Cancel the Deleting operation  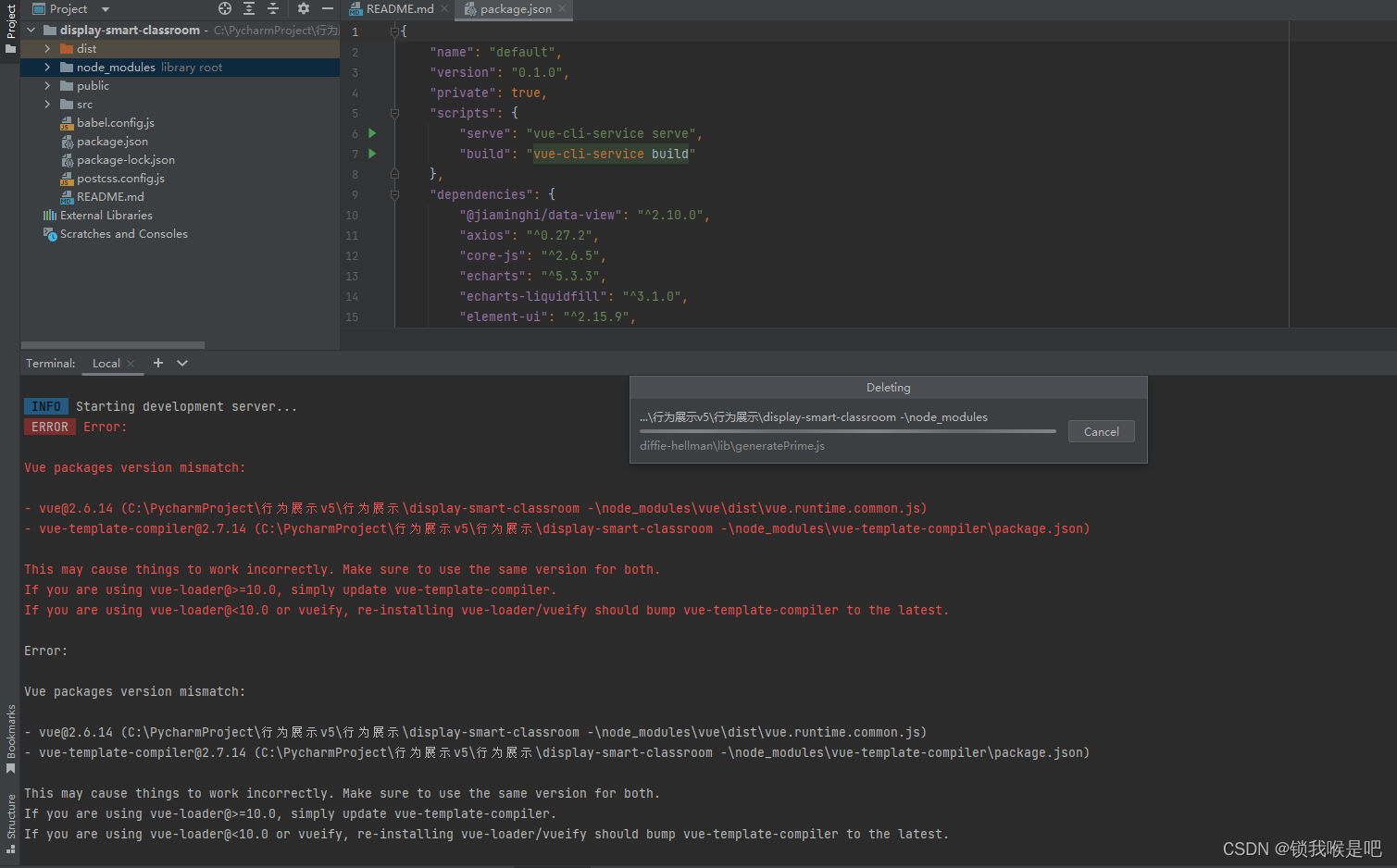pos(1102,431)
